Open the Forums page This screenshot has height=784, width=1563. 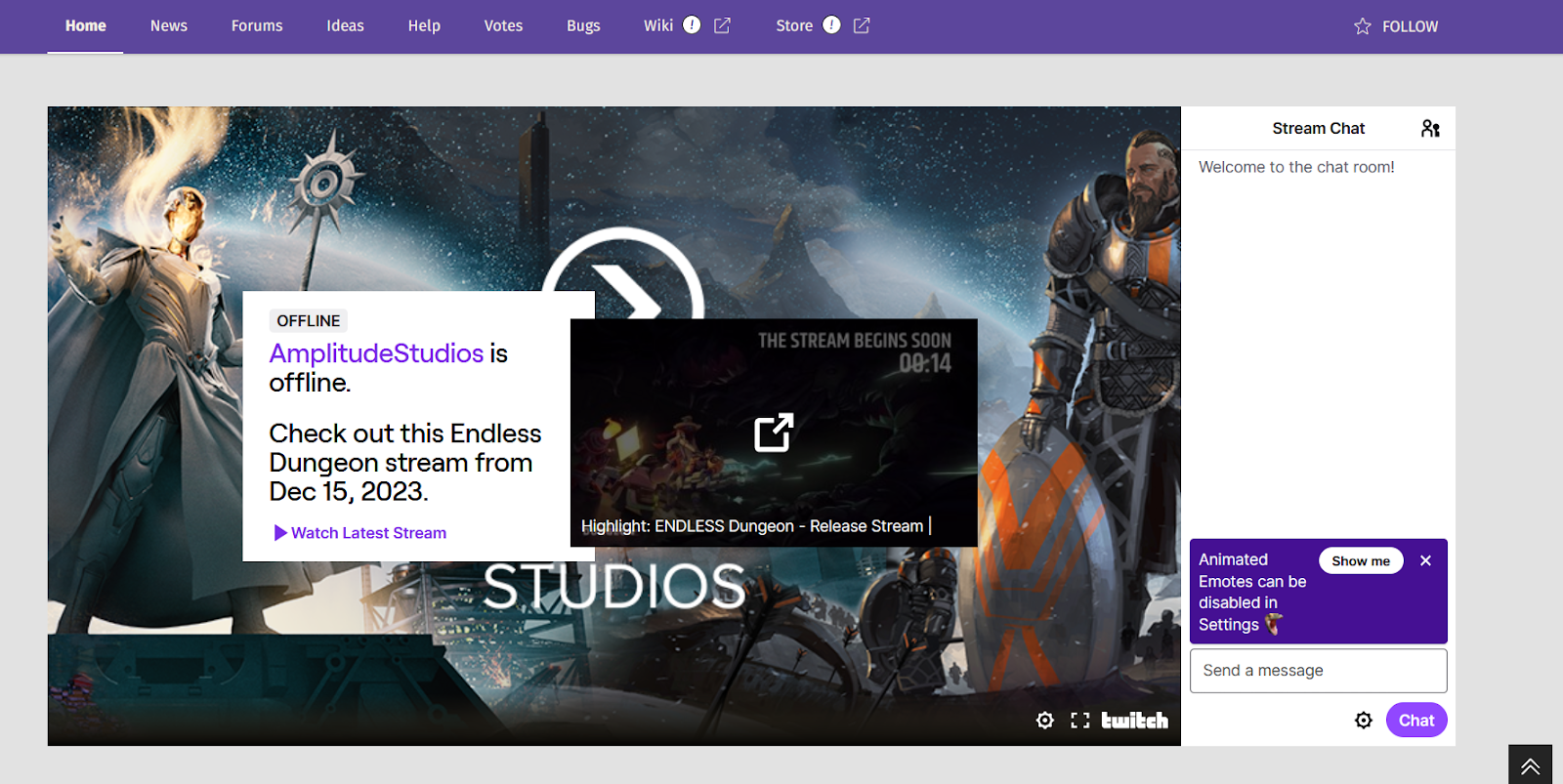(257, 26)
